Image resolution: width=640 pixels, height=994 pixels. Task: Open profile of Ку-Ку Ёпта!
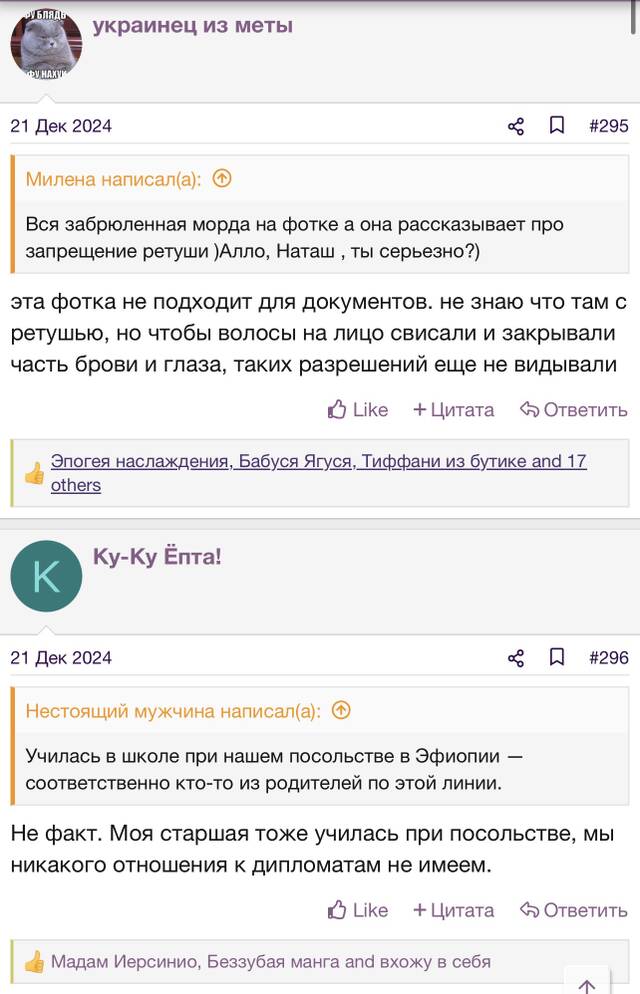tap(157, 557)
